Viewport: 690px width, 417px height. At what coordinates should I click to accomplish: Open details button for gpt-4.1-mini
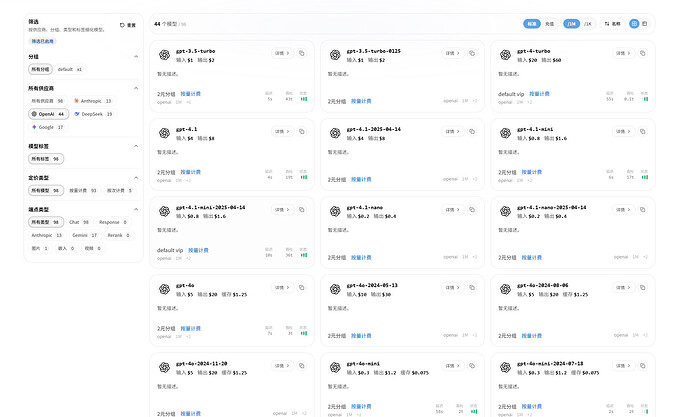(623, 132)
